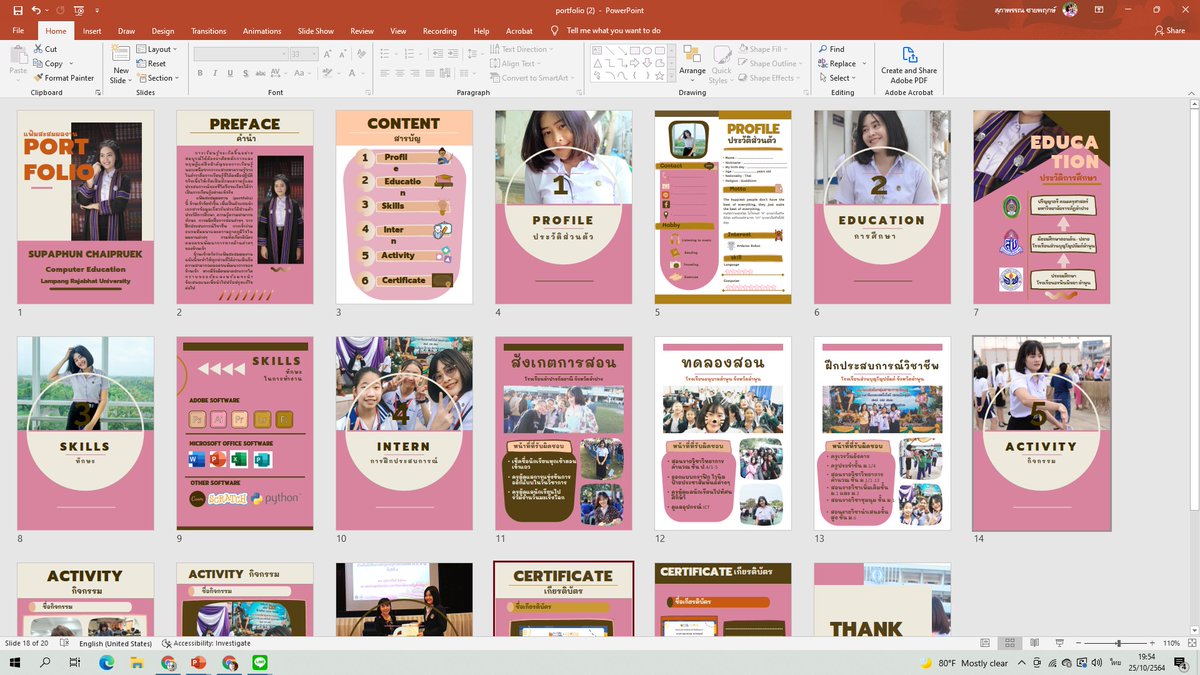The height and width of the screenshot is (675, 1200).
Task: Reset the slide layout
Action: (151, 63)
